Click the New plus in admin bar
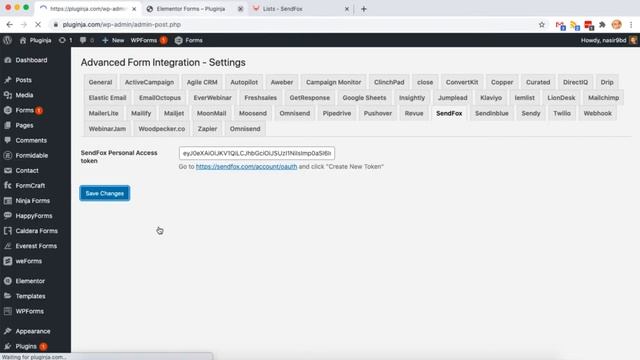The height and width of the screenshot is (360, 640). 113,40
